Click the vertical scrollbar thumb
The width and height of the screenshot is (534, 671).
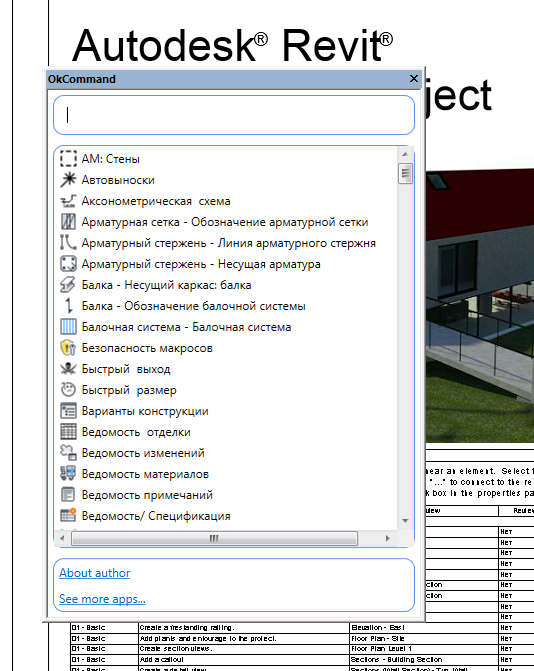[x=405, y=173]
